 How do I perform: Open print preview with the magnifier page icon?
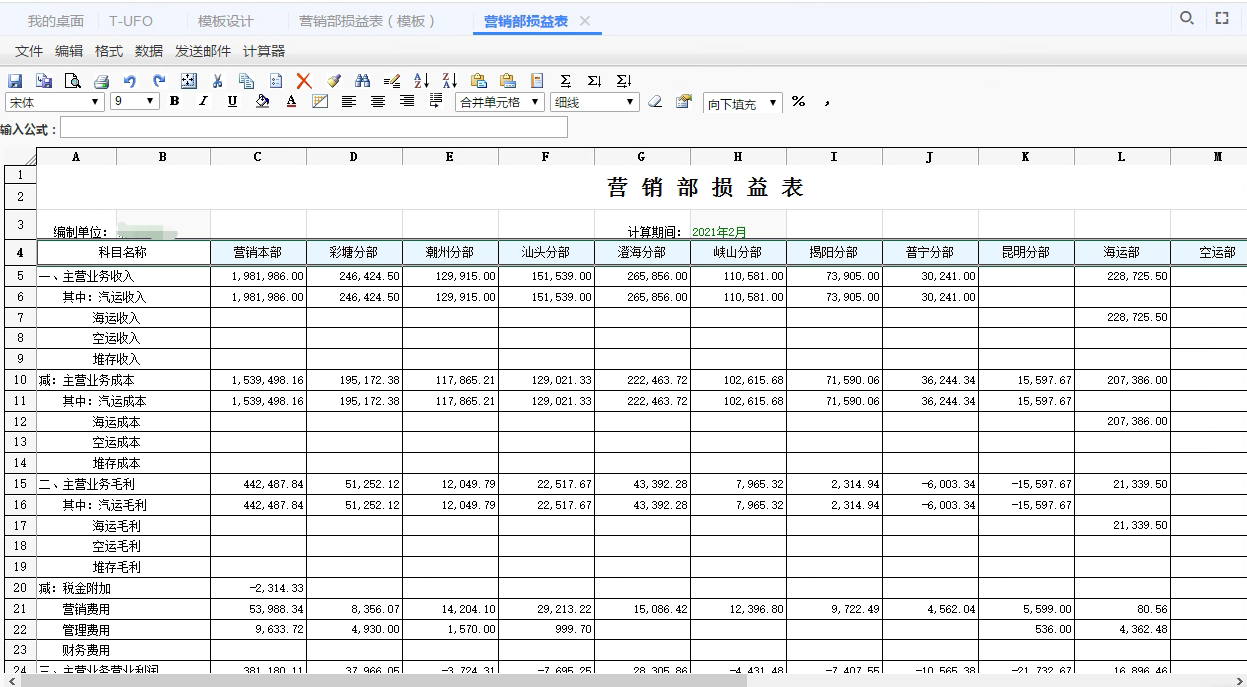pos(73,81)
